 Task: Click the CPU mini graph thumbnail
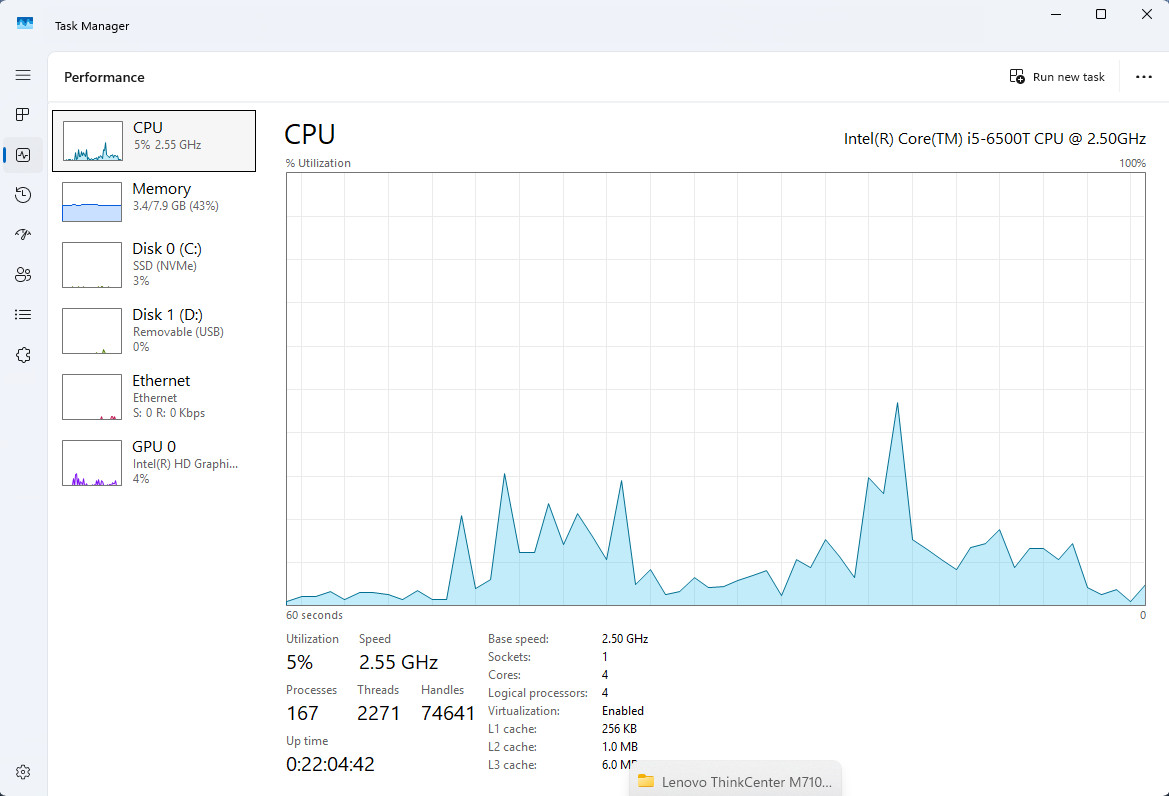click(x=92, y=141)
